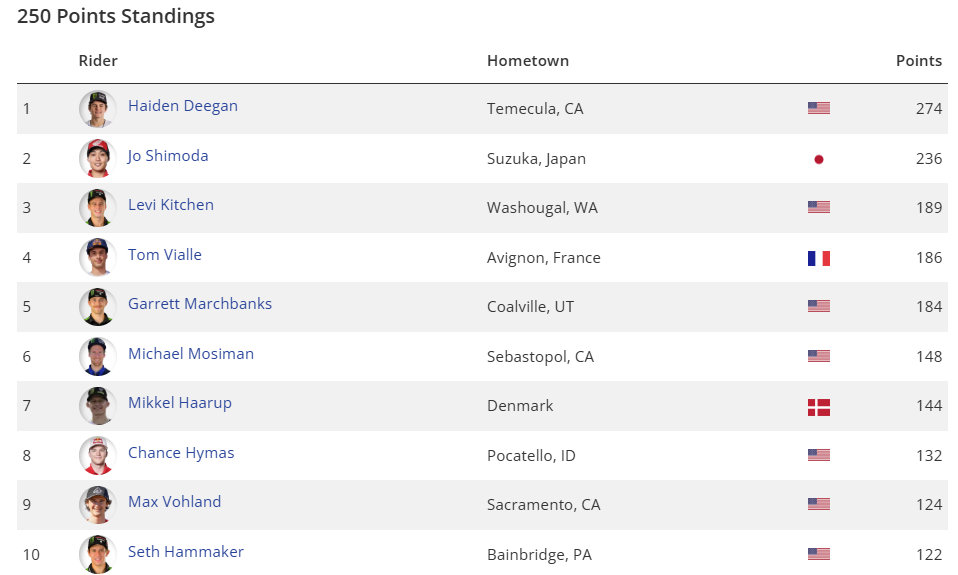
Task: Click the US flag in Haiden Deegan's row
Action: (x=819, y=108)
